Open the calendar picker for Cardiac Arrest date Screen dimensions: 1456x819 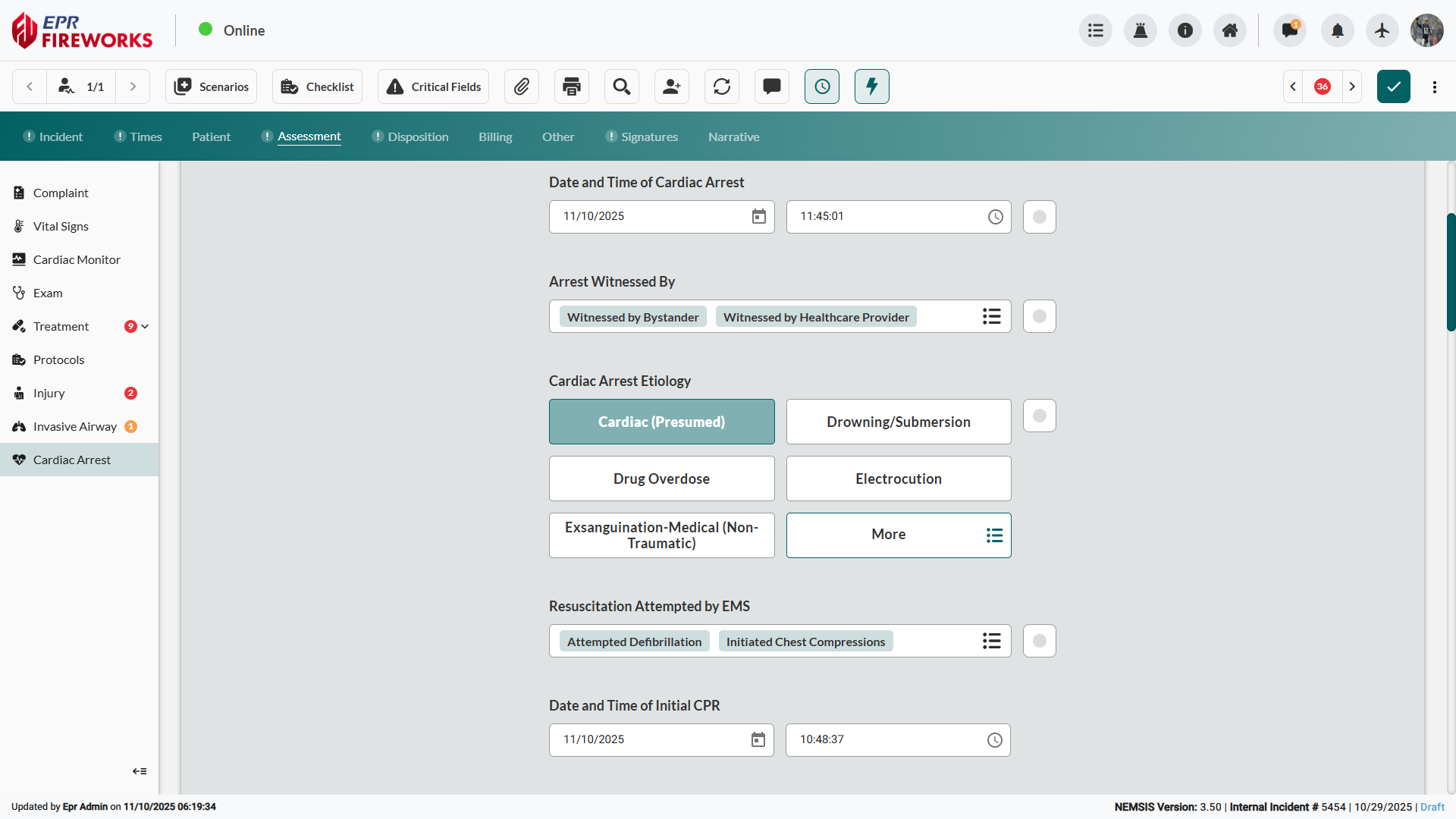point(758,217)
